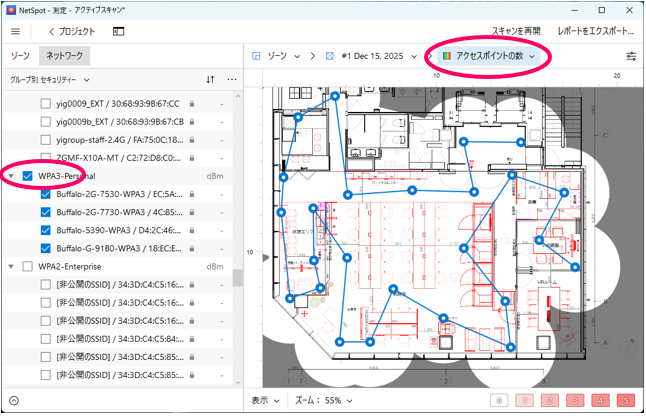646x416 pixels.
Task: Switch to the ゾーン tab
Action: point(22,57)
